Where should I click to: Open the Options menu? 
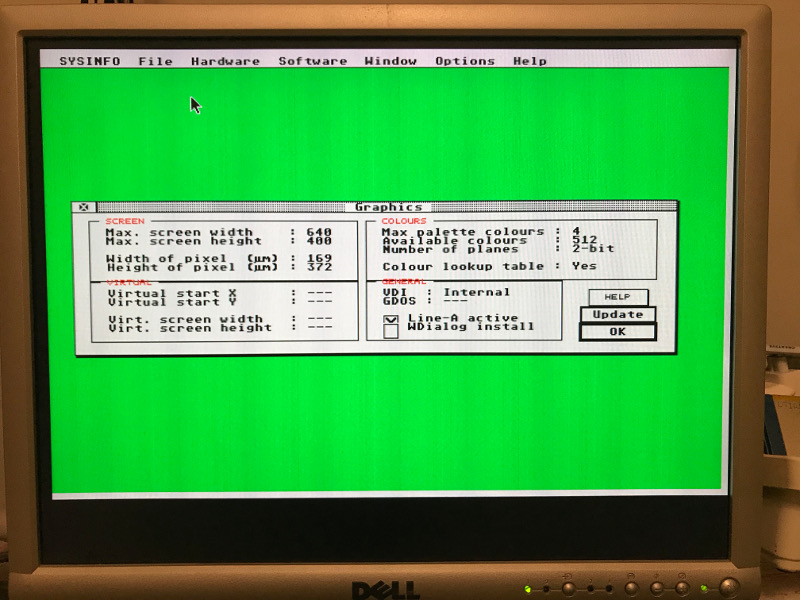coord(464,61)
